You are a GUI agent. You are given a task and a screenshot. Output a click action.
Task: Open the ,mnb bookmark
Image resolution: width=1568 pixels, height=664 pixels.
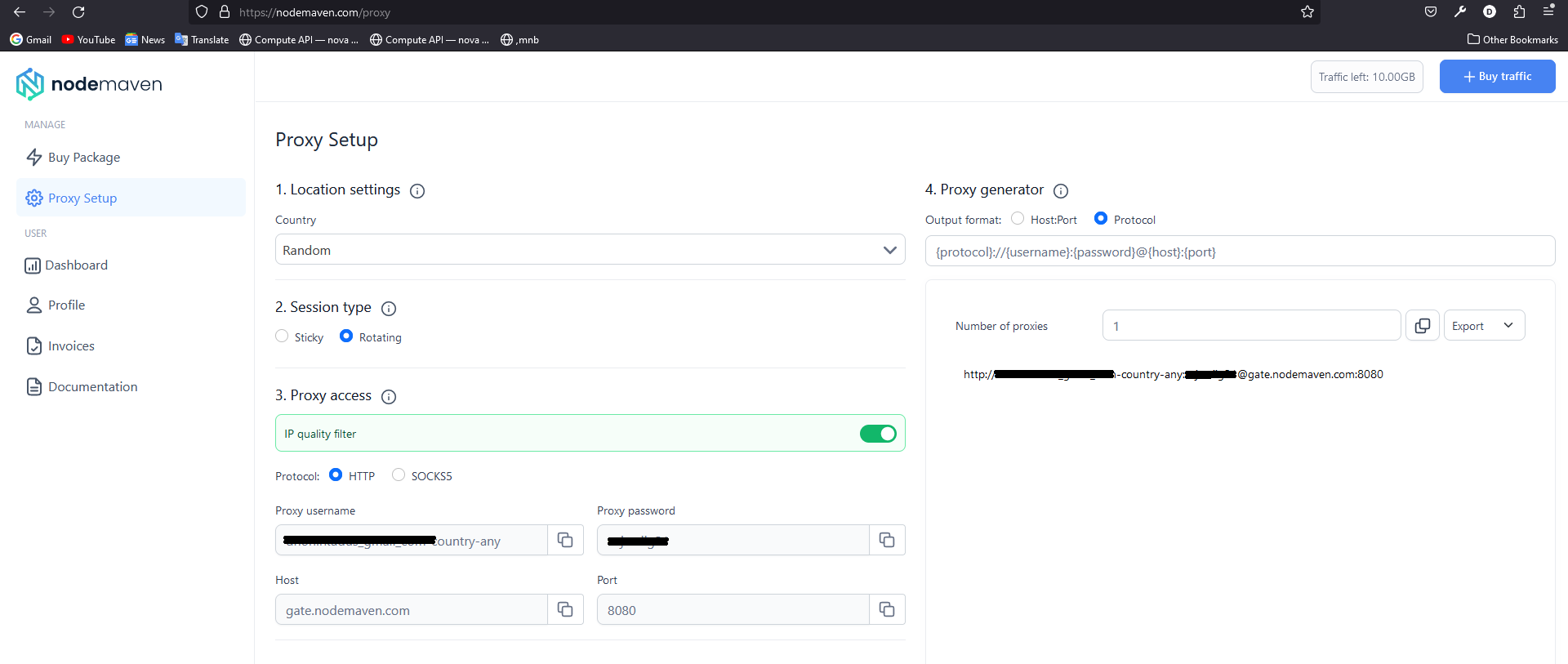point(519,39)
